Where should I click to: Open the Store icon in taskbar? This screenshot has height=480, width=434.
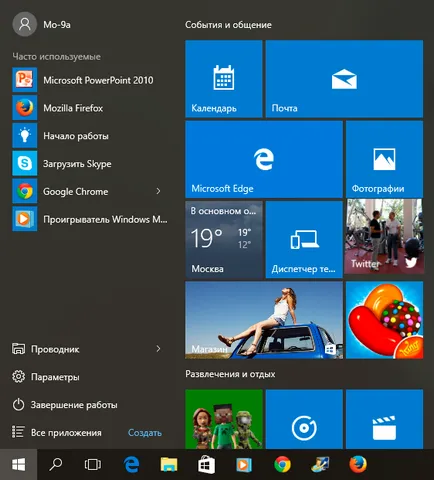[x=206, y=465]
